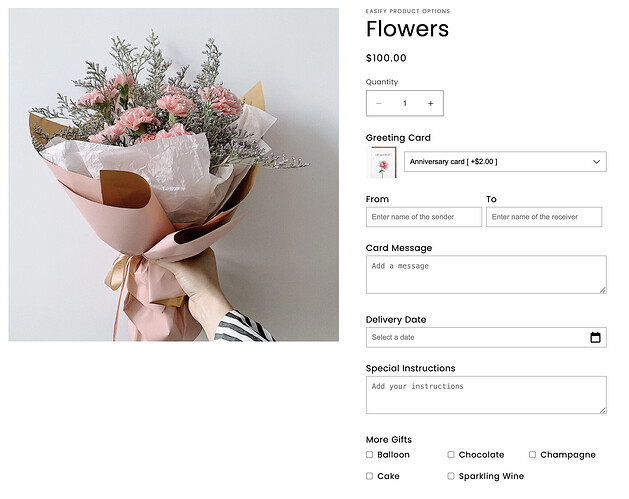The height and width of the screenshot is (499, 629).
Task: Grab the Card Message resize handle
Action: 602,290
